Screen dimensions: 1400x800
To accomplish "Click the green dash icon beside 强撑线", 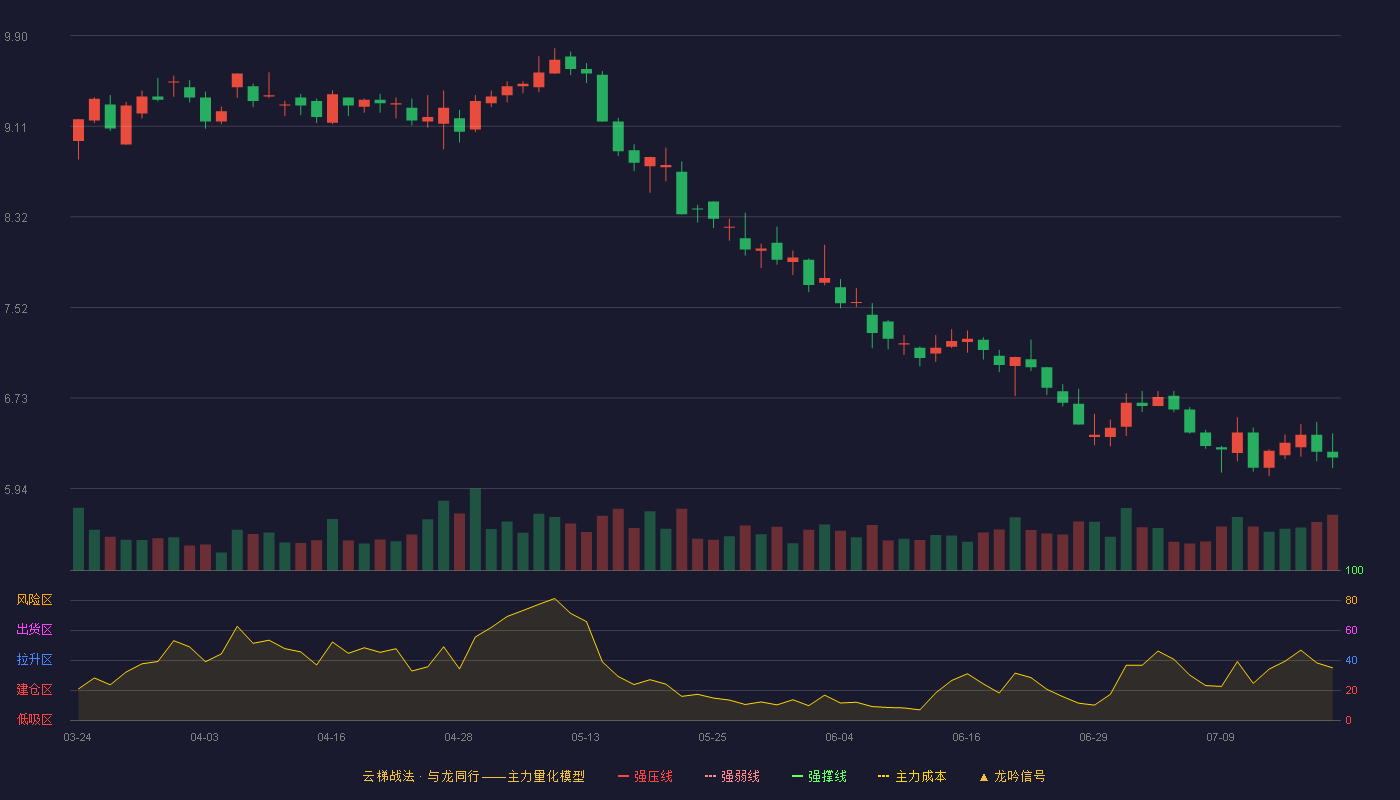I will point(797,776).
